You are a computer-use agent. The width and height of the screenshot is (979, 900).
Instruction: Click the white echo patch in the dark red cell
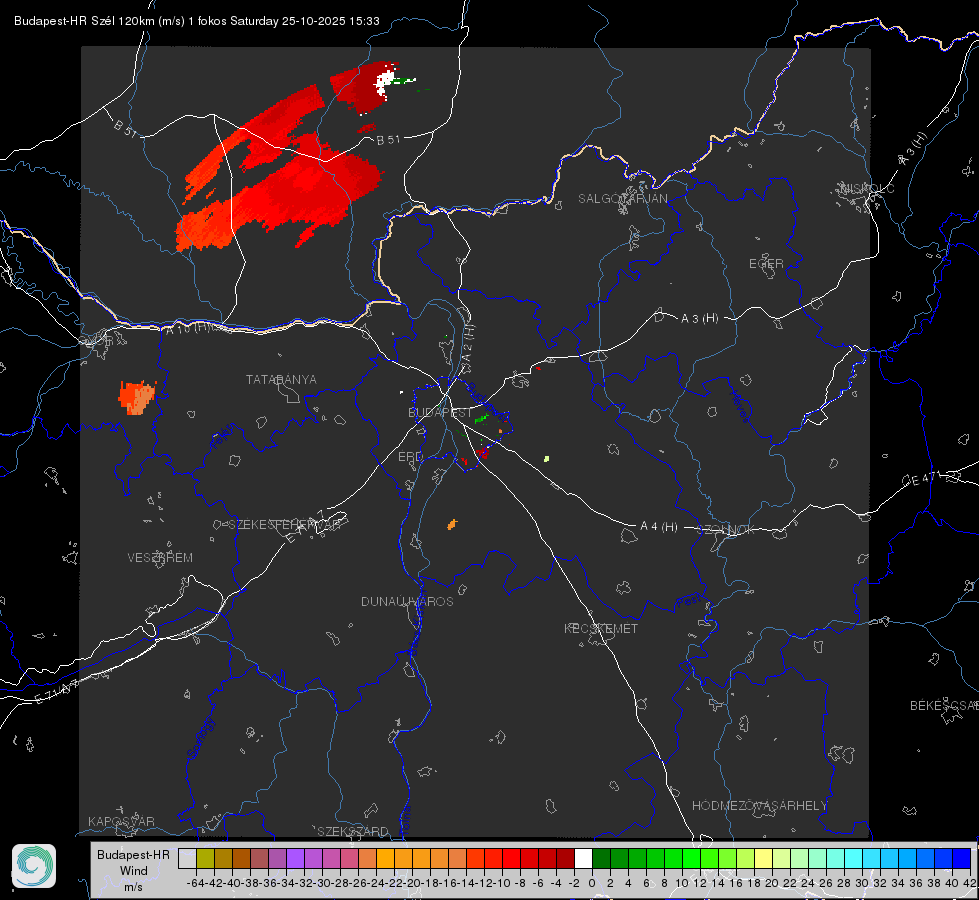pos(385,81)
